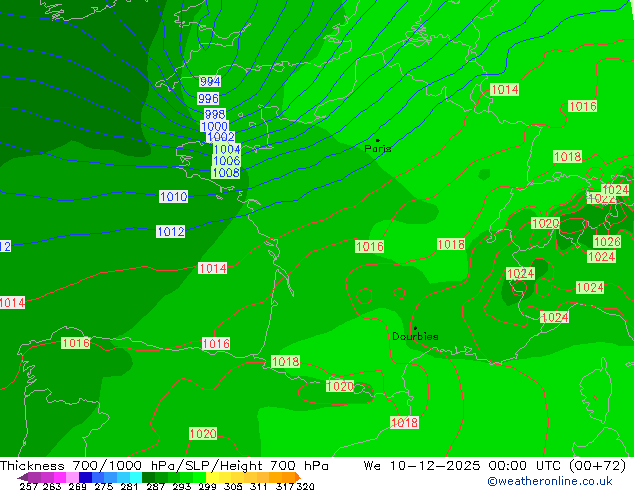Pick the cyan legend swatch left of 287
The image size is (634, 490).
pyautogui.click(x=136, y=477)
